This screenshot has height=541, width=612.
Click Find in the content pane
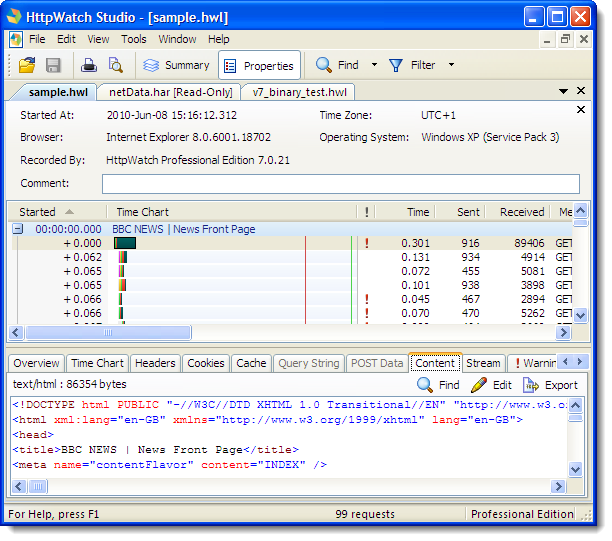tap(438, 385)
